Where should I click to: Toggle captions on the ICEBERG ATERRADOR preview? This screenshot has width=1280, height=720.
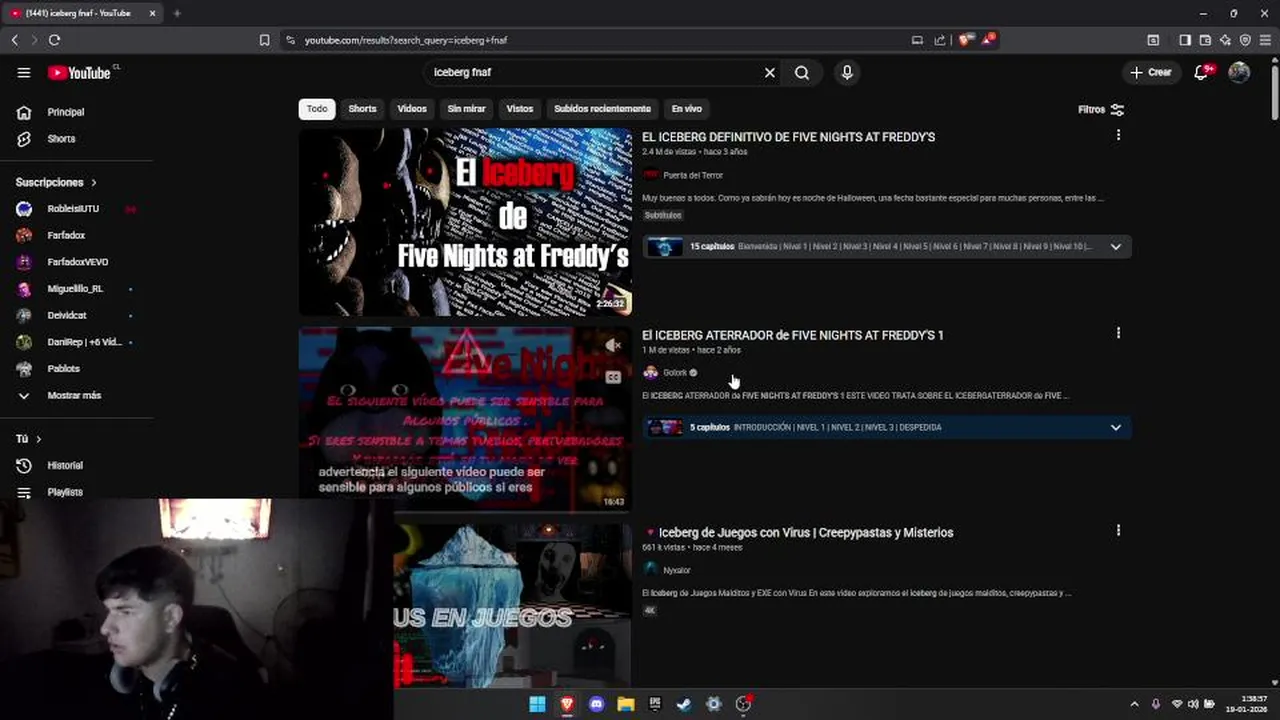pos(613,377)
